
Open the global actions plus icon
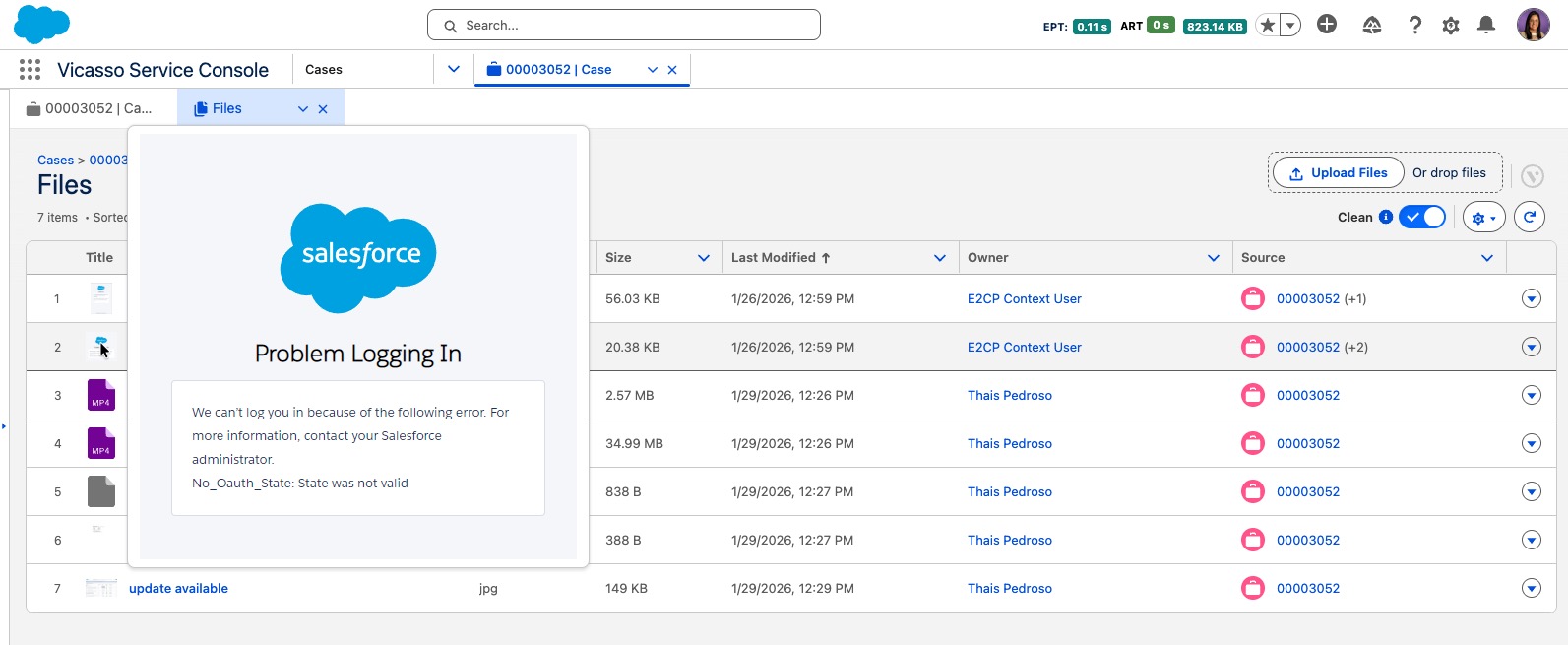coord(1327,25)
